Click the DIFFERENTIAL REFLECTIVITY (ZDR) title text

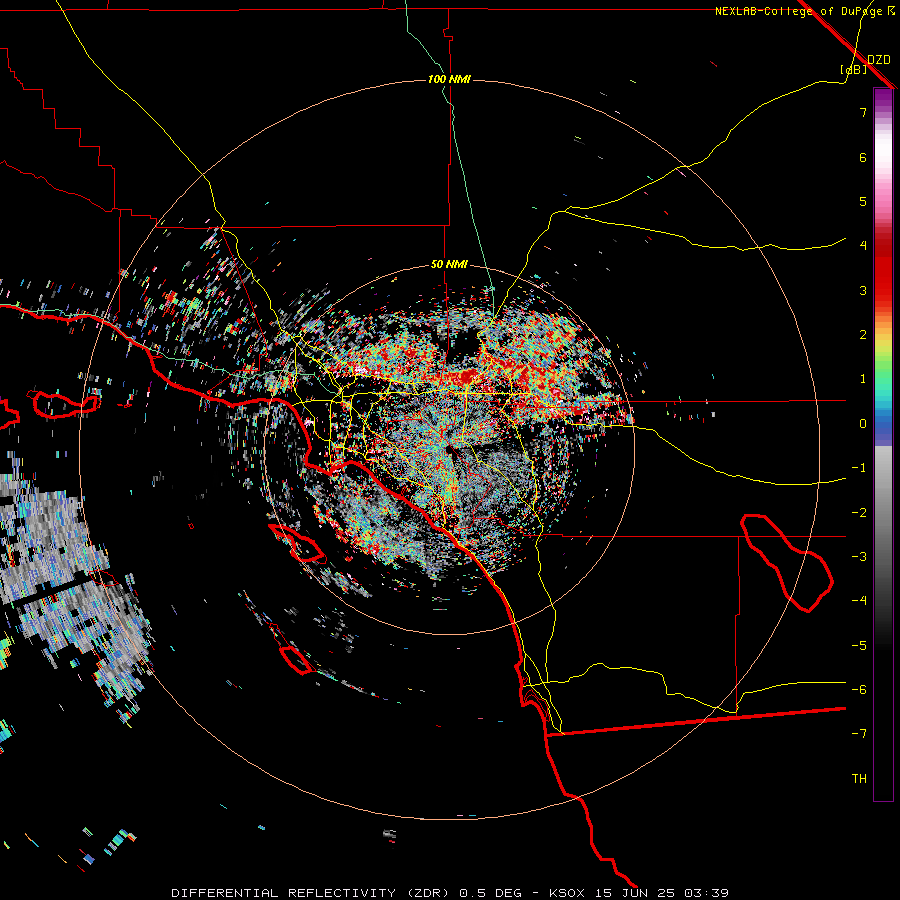(312, 893)
